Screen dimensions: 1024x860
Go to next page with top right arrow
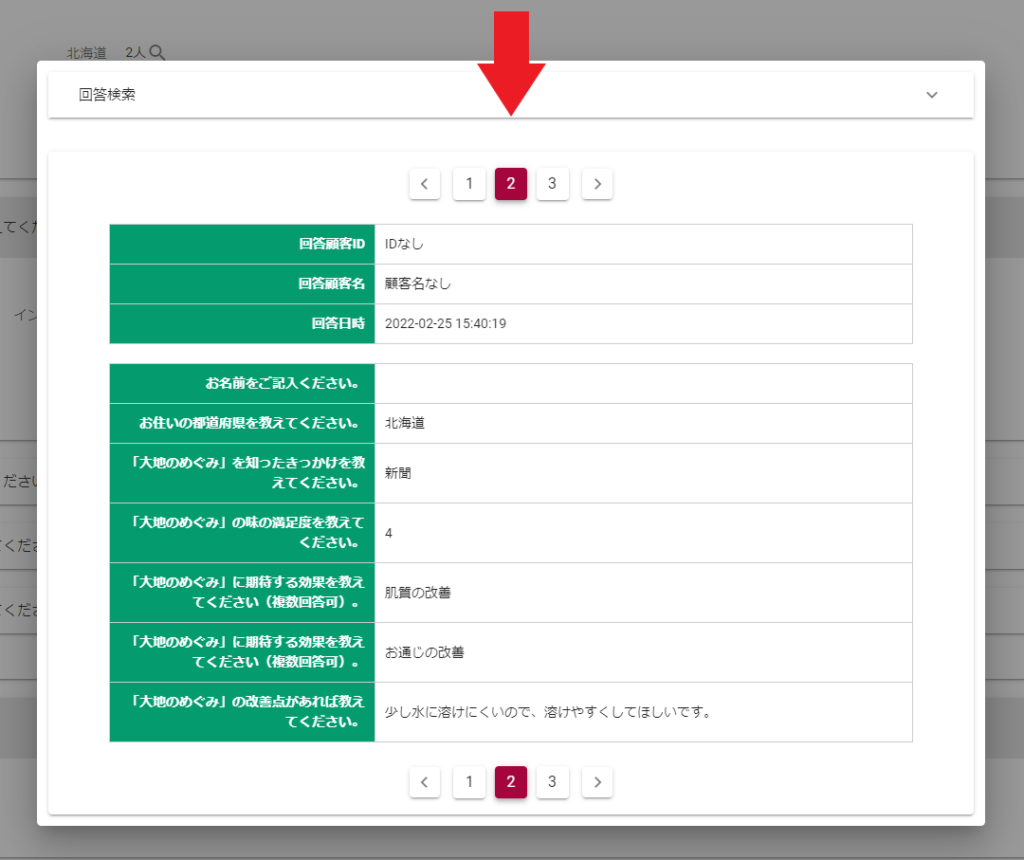(x=597, y=184)
